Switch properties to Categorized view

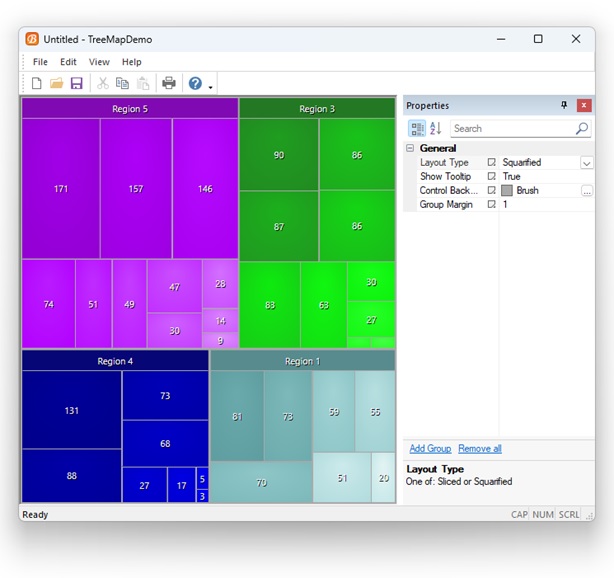417,128
